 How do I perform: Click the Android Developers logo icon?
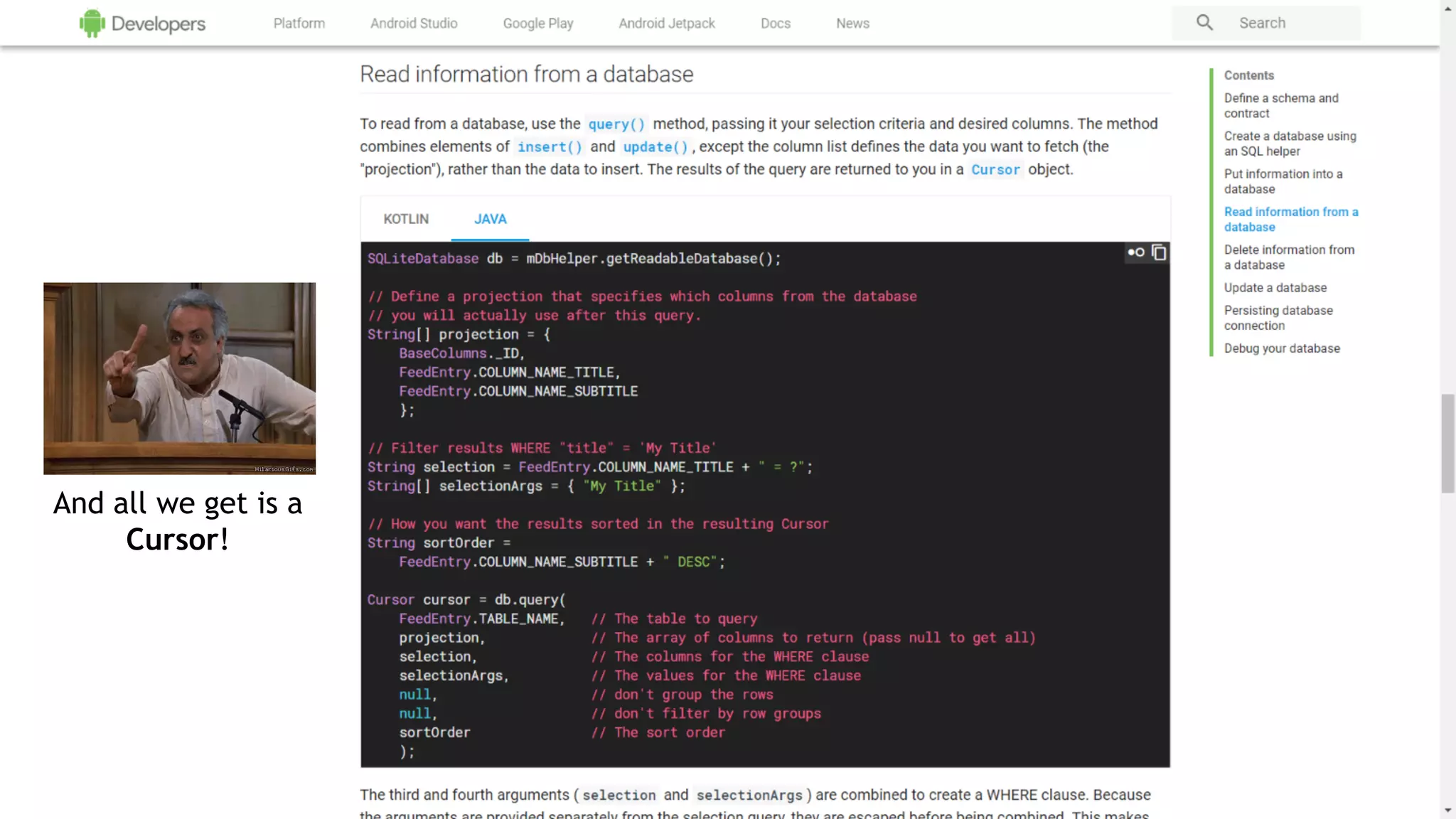tap(92, 23)
